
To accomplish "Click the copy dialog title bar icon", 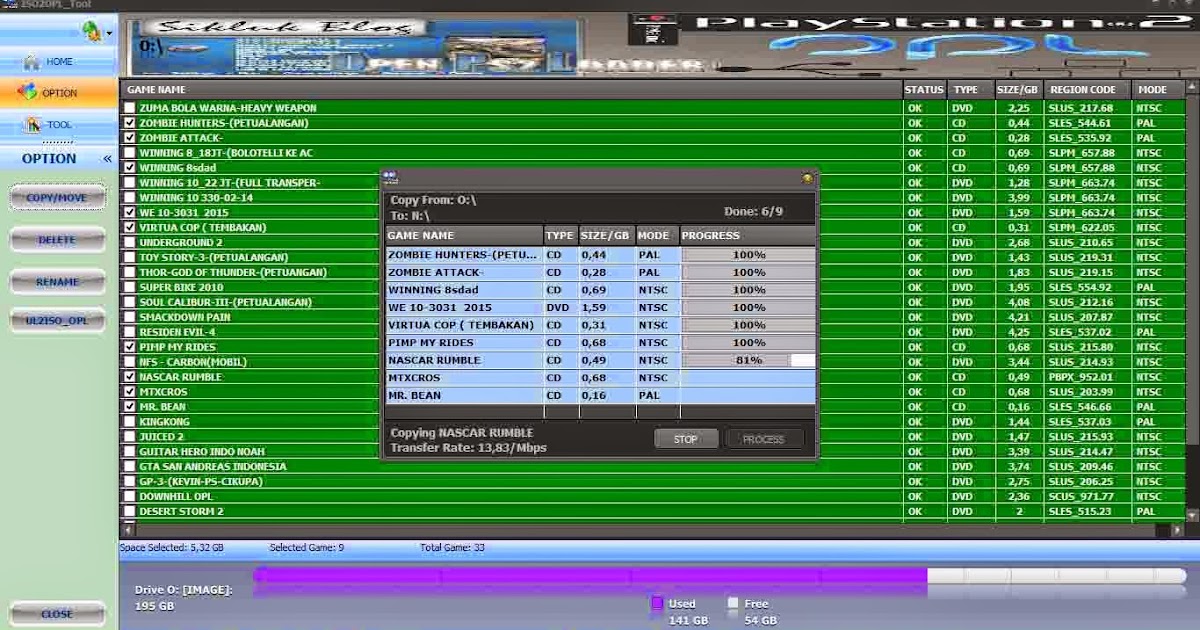I will [390, 177].
